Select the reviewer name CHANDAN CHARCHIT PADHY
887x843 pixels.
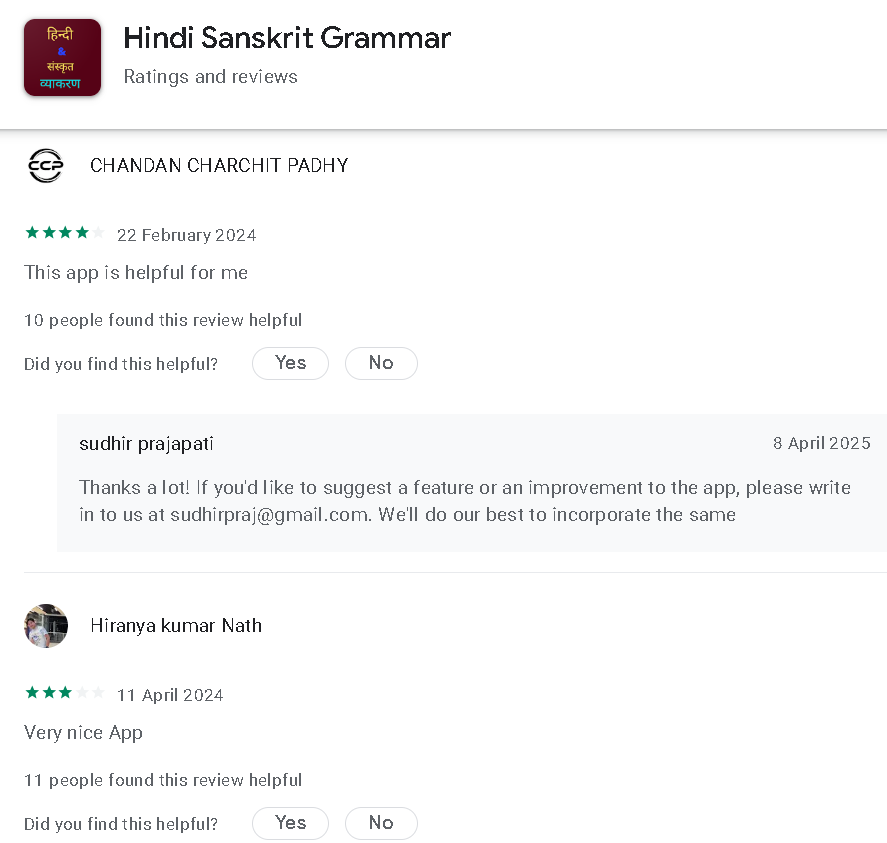219,166
